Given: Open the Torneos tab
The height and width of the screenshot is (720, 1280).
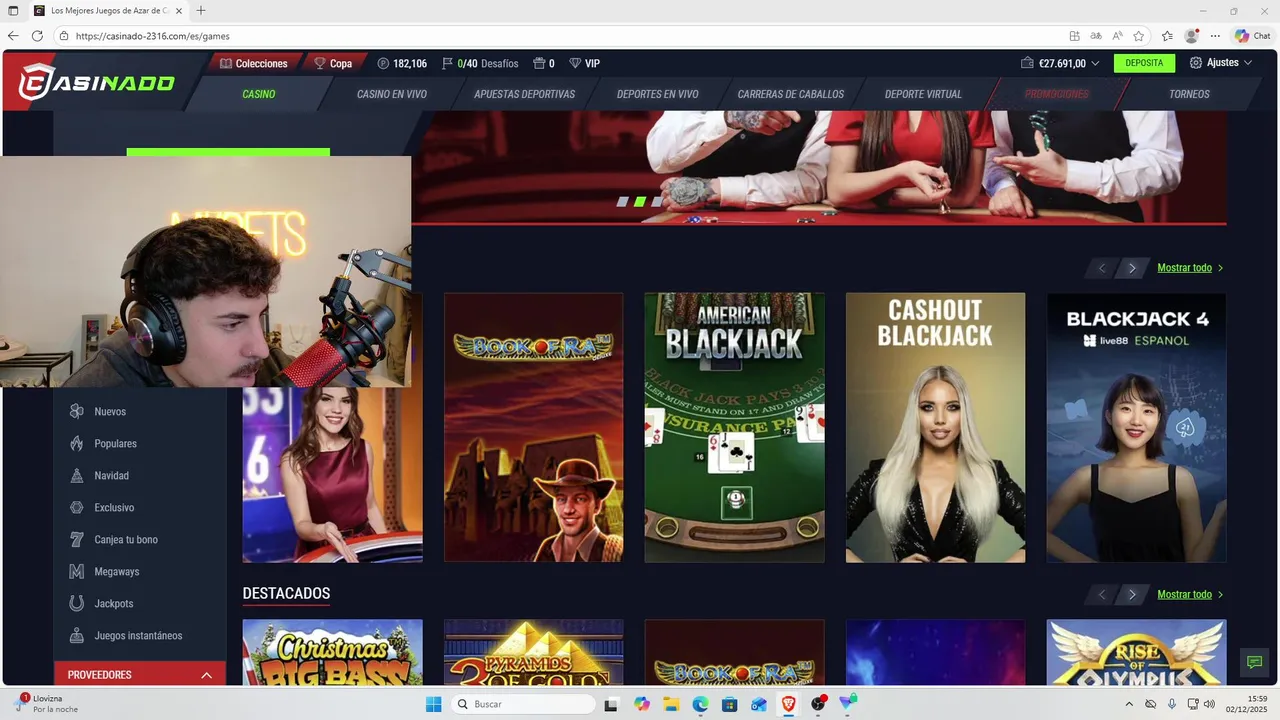Looking at the screenshot, I should pyautogui.click(x=1189, y=94).
